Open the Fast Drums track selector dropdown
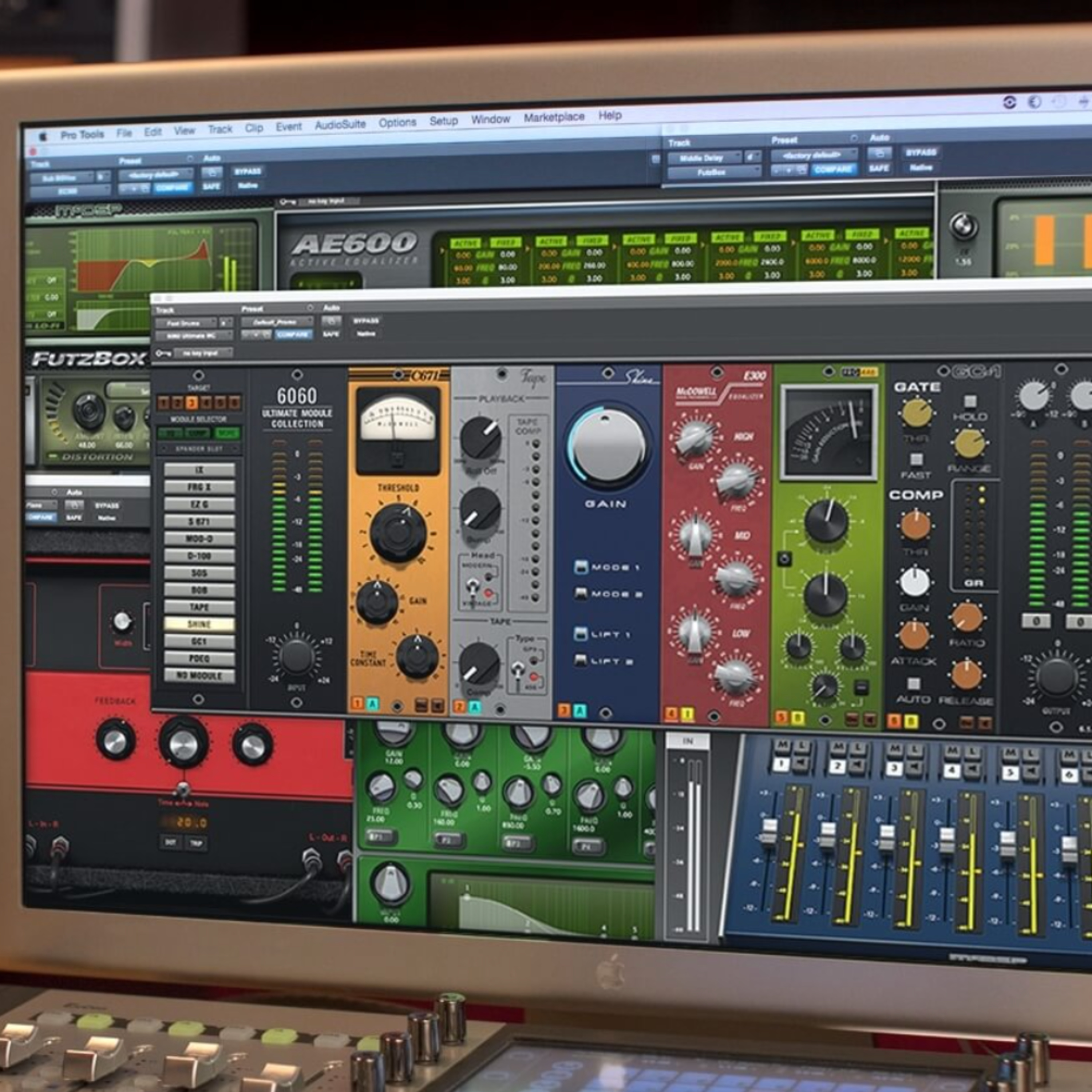The image size is (1092, 1092). (186, 323)
